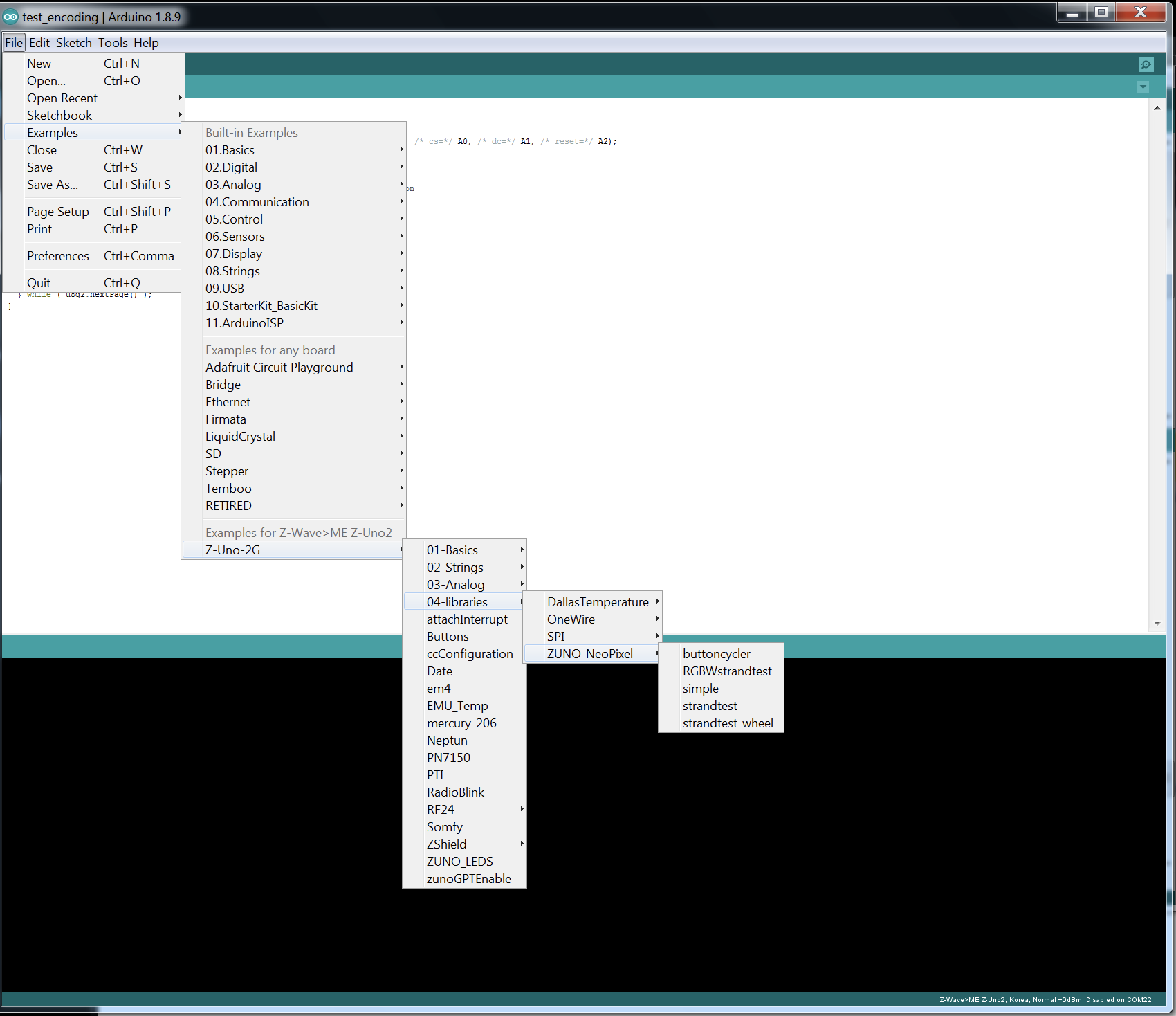Viewport: 1176px width, 1016px height.
Task: Expand the 02.Digital examples submenu
Action: pos(294,167)
